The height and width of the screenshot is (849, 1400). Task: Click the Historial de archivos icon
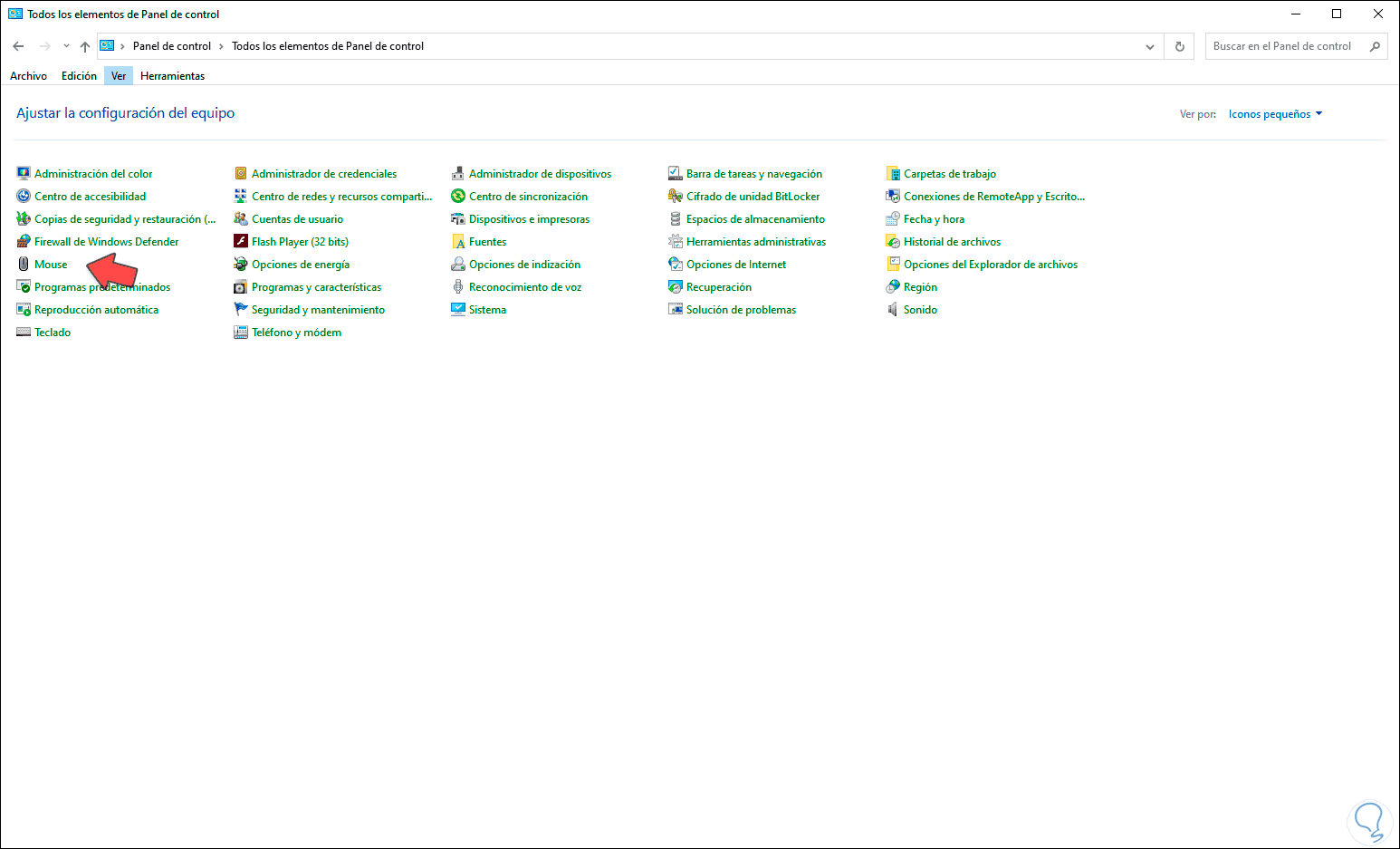tap(893, 241)
